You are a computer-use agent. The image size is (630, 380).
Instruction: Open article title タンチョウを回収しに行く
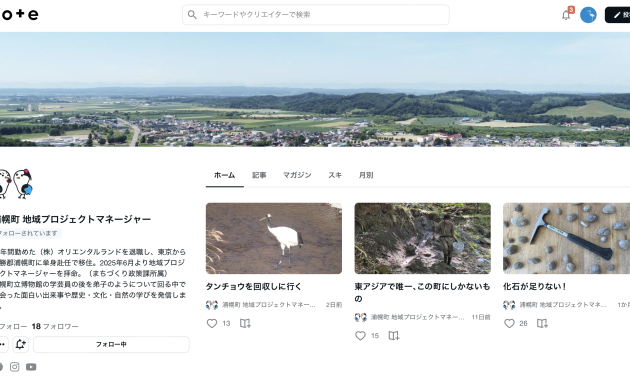click(254, 286)
